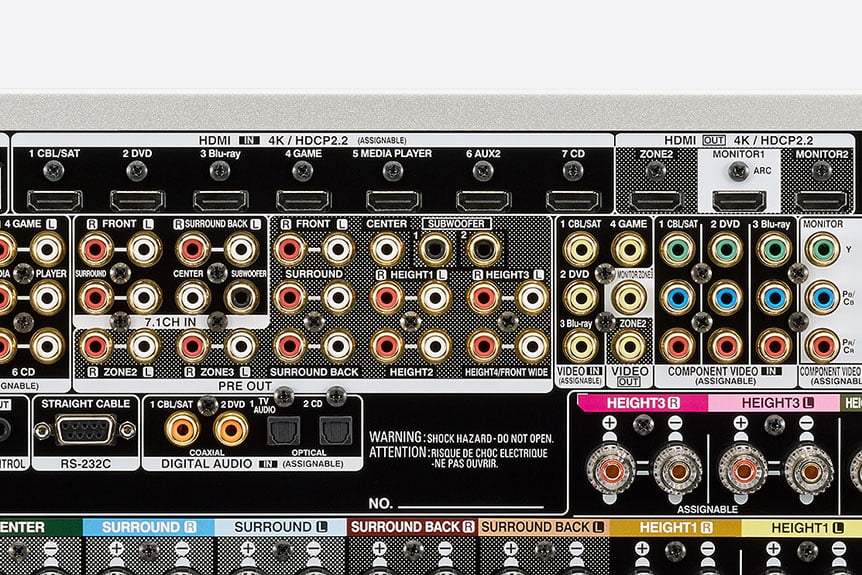Screen dimensions: 862x575
Task: Select the HEIGHT3 L positive speaker terminal
Action: [743, 471]
